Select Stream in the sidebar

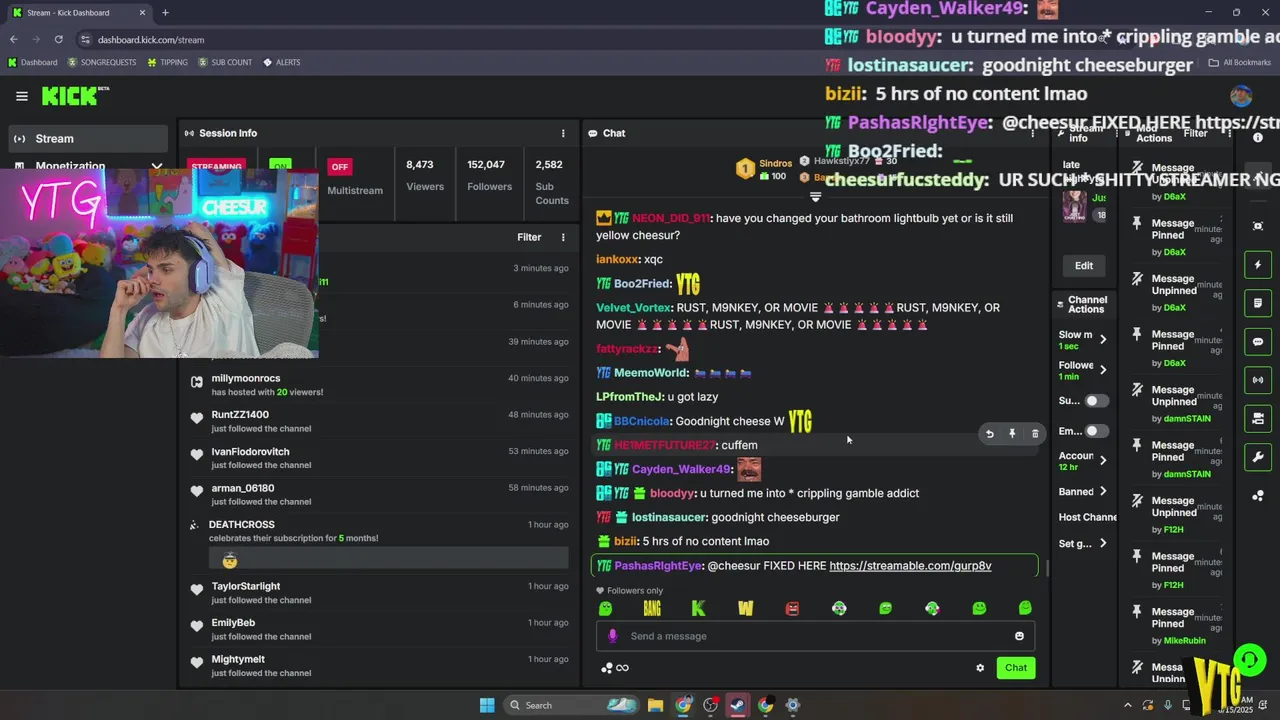point(88,139)
